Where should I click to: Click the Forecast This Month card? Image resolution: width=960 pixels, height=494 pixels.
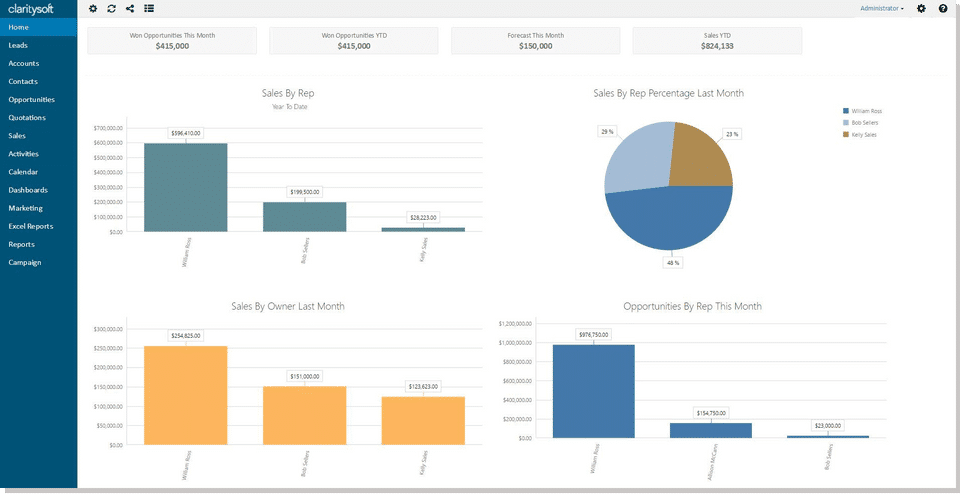coord(536,40)
